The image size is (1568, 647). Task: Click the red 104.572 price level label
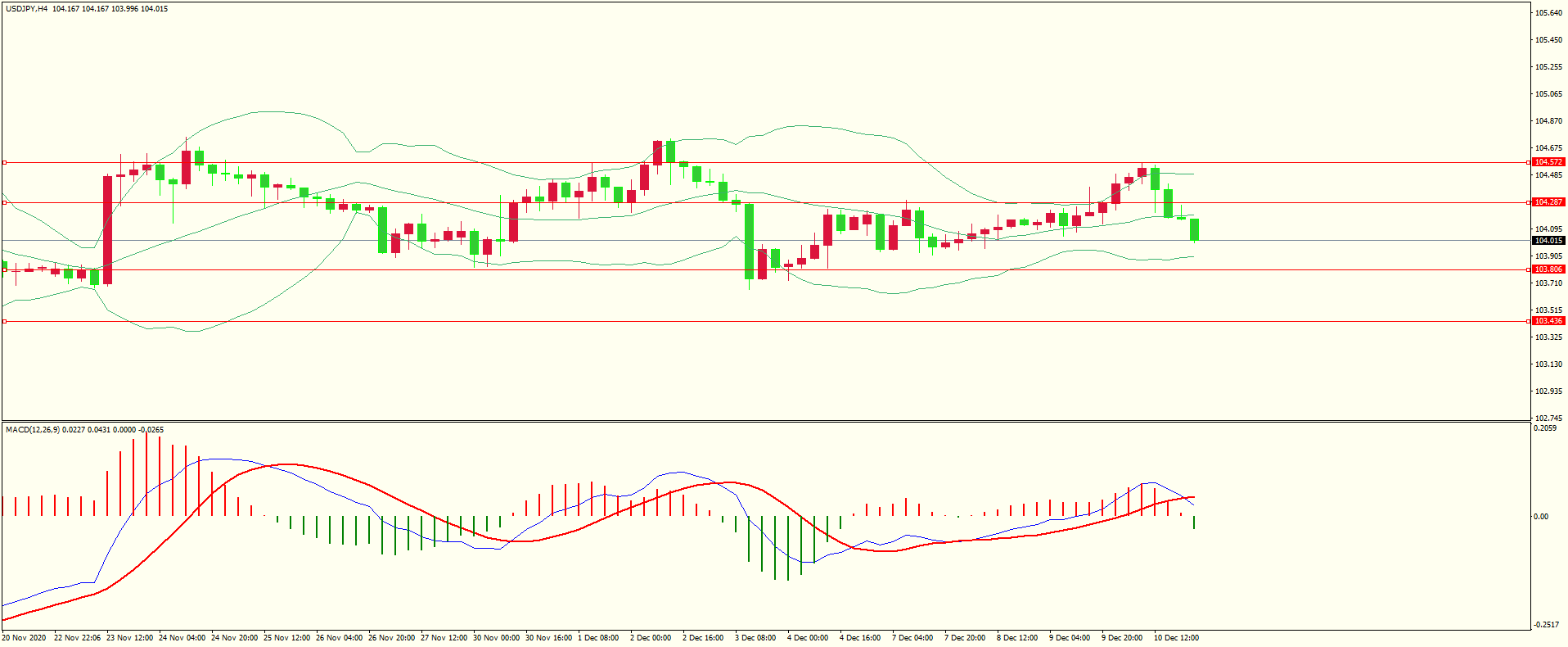tap(1548, 162)
